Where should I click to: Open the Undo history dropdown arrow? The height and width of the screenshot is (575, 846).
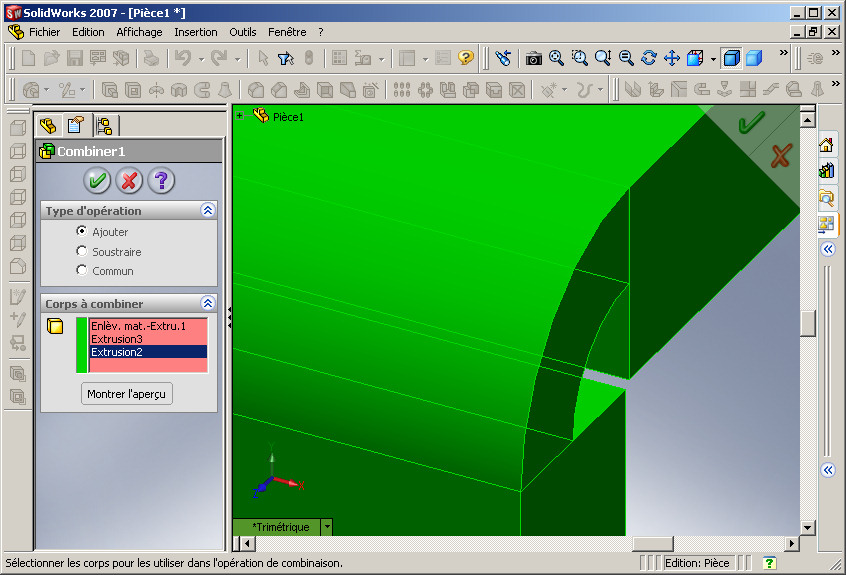coord(201,59)
